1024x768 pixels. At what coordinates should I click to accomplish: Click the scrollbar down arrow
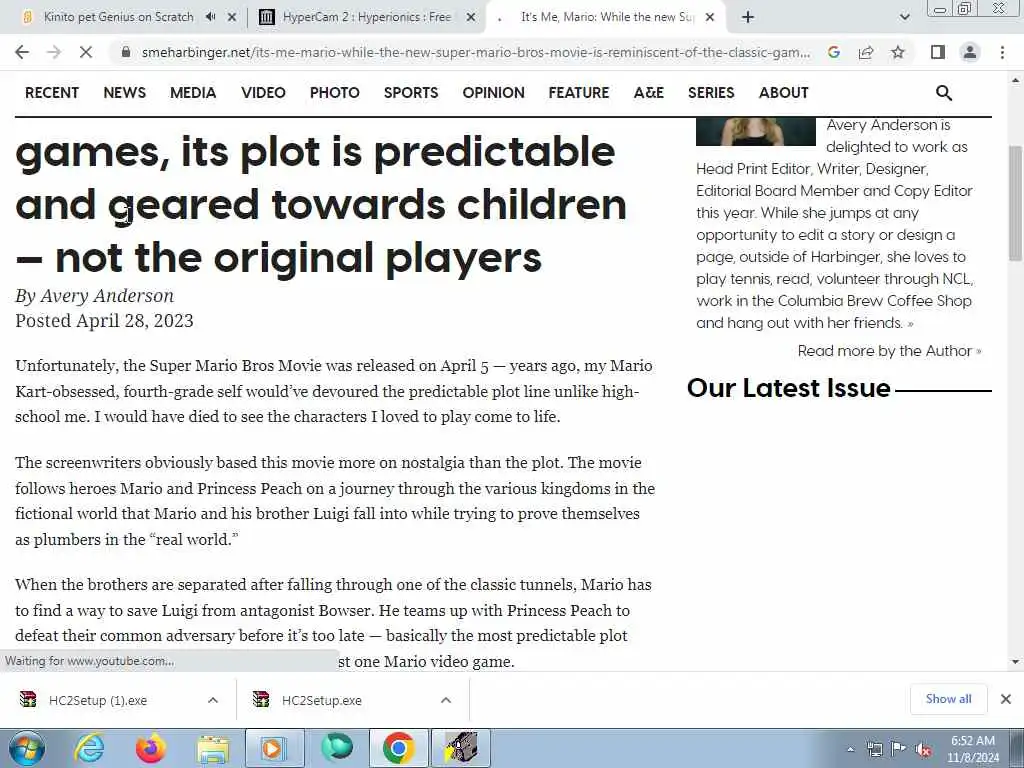[x=1015, y=662]
